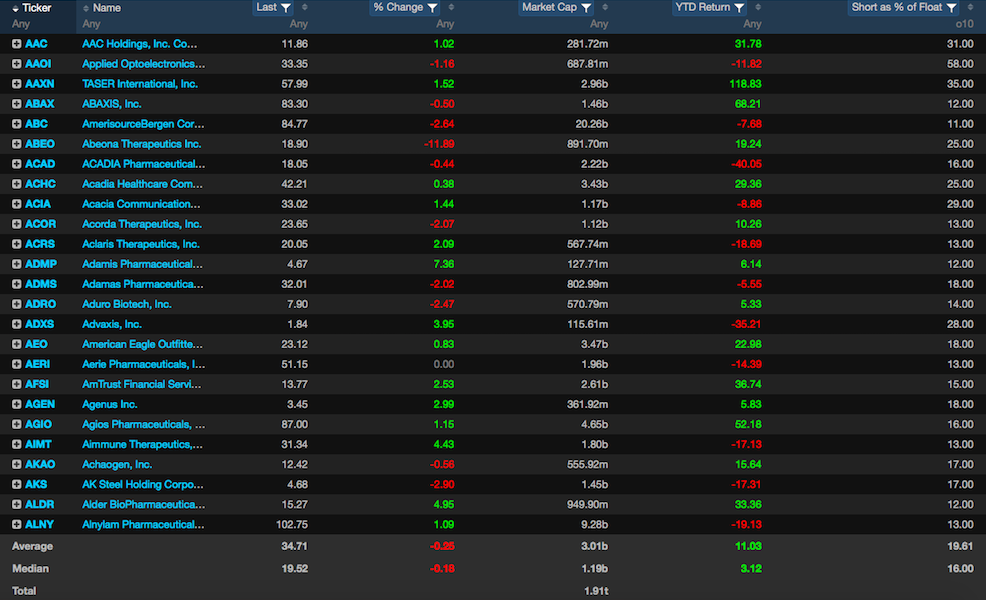Click the plus icon beside ALNY
The width and height of the screenshot is (986, 600).
[16, 525]
